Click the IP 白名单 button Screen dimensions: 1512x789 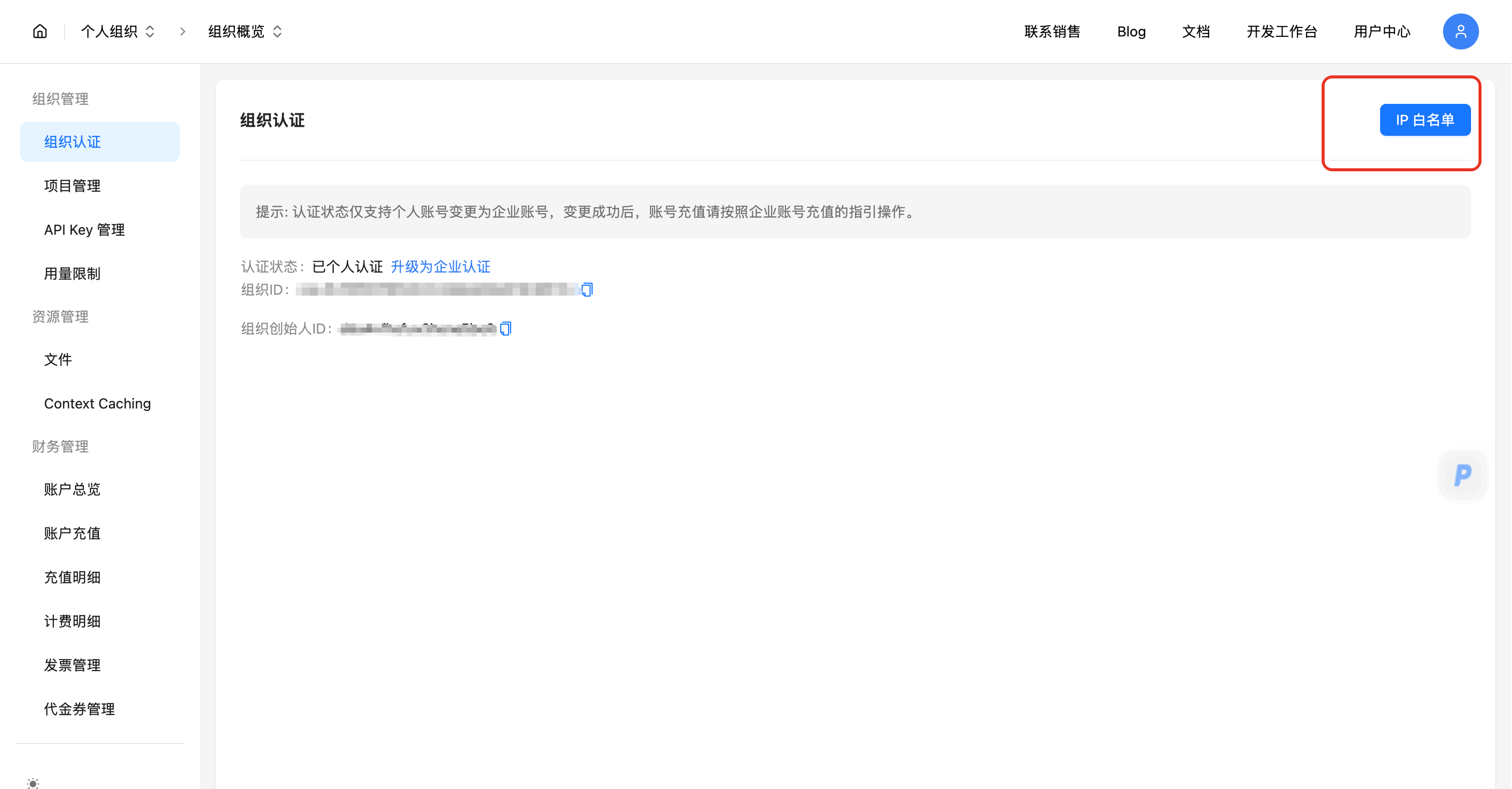1425,120
